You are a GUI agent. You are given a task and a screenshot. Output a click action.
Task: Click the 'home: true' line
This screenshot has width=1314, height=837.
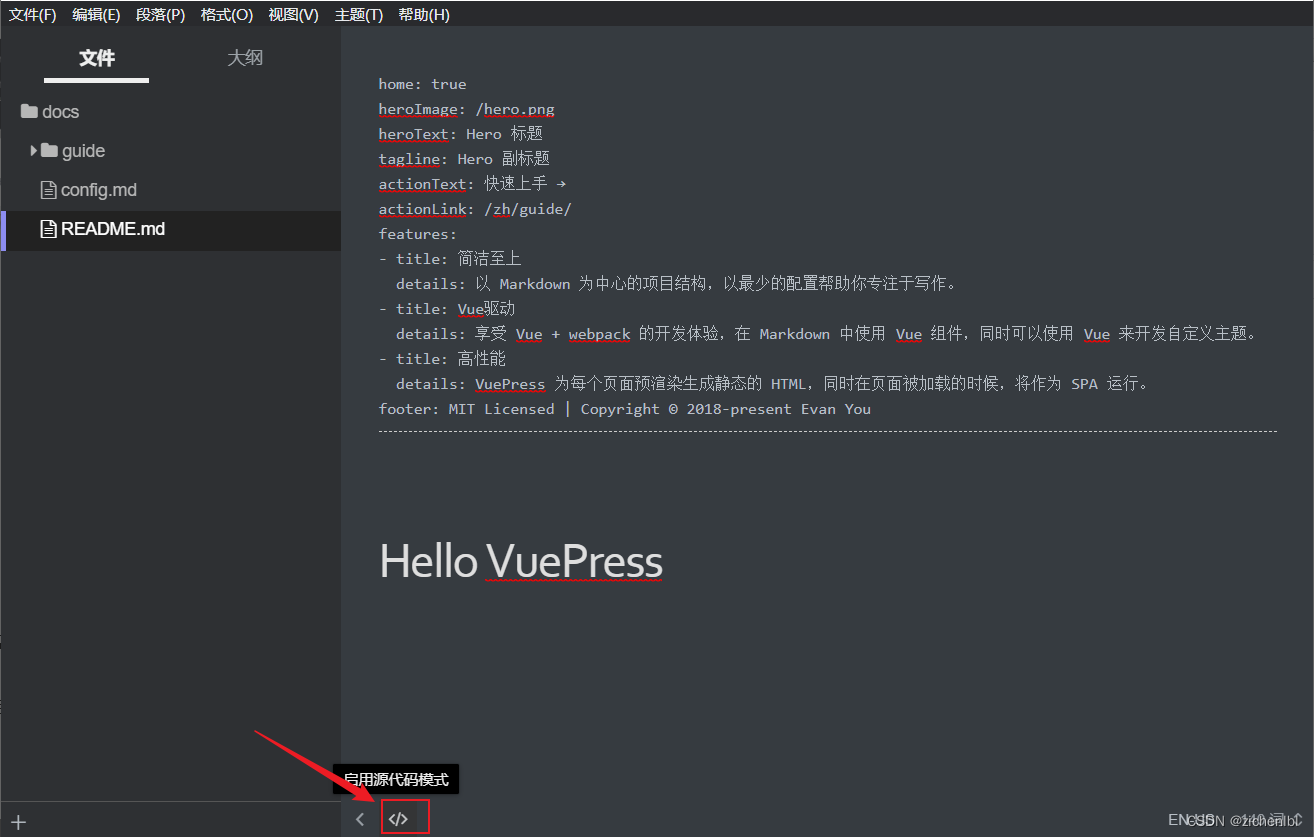[x=422, y=84]
